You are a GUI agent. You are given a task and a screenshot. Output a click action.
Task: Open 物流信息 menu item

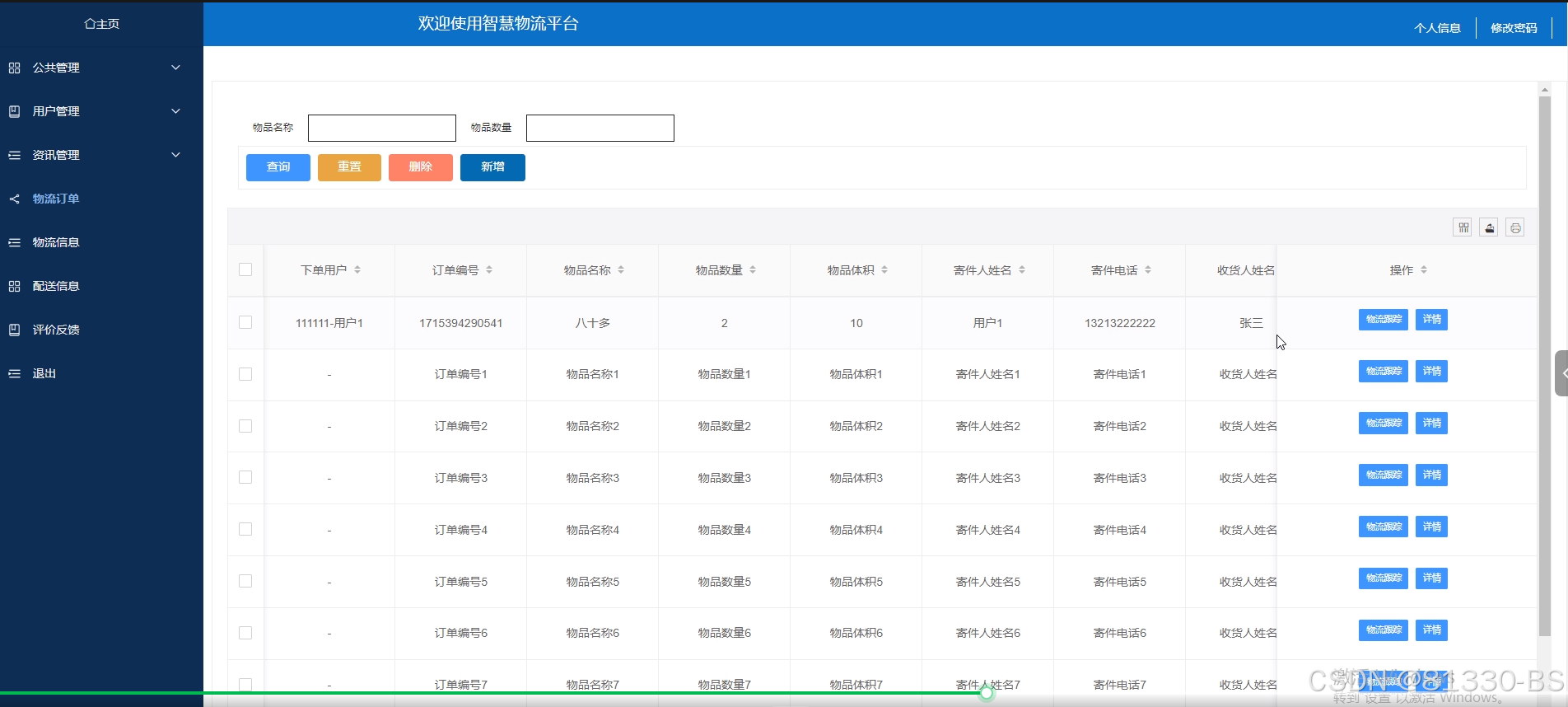(56, 242)
